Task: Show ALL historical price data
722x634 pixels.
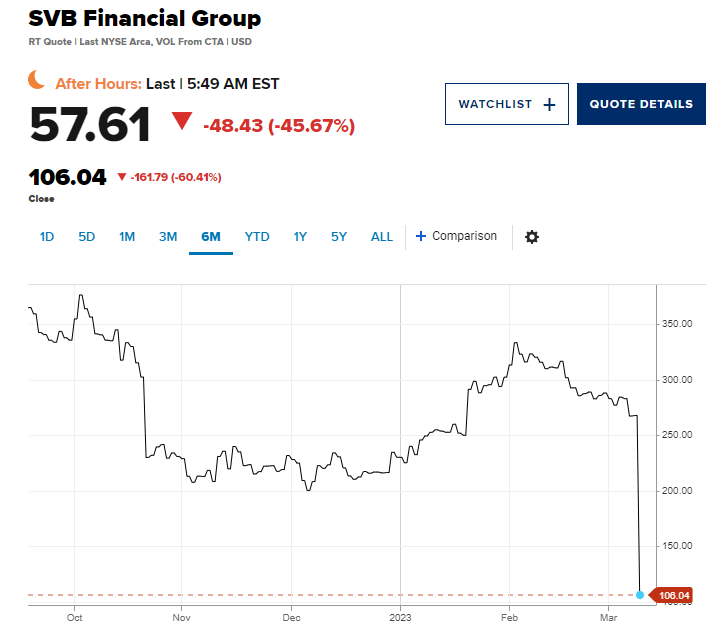Action: [x=382, y=237]
